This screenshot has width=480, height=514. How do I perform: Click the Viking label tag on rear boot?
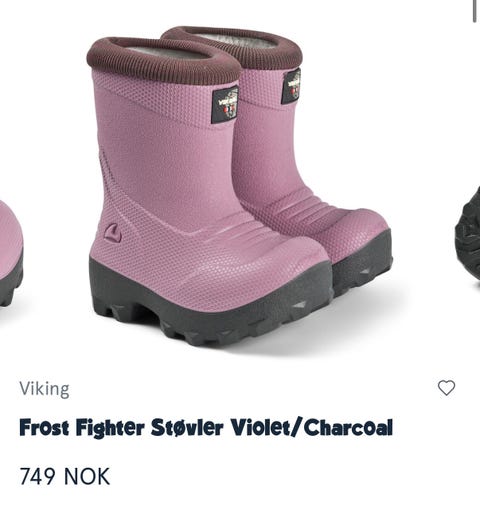point(291,85)
